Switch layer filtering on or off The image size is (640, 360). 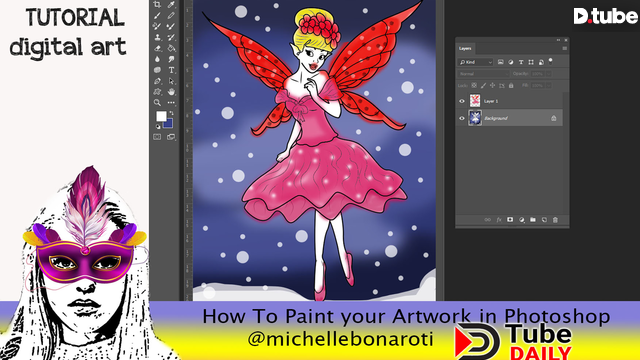point(551,61)
